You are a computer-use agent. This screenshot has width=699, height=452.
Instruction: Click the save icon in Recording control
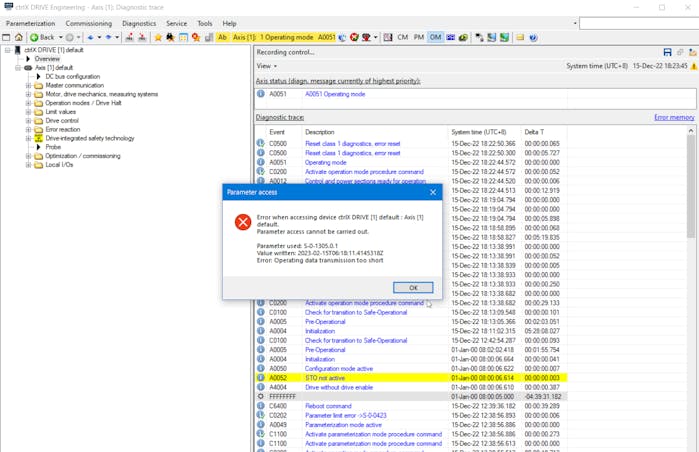point(667,52)
